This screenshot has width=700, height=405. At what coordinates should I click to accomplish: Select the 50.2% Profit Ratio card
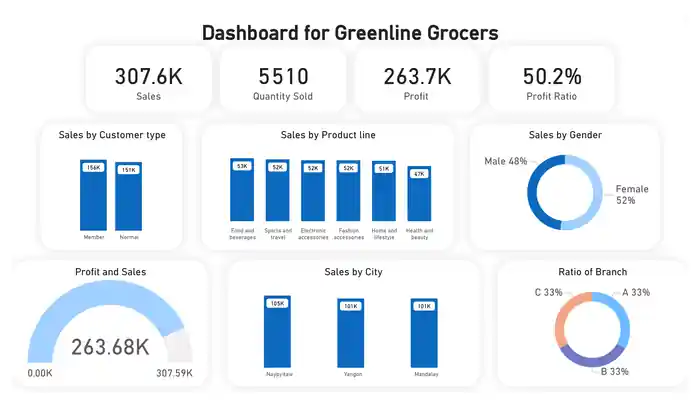tap(552, 79)
